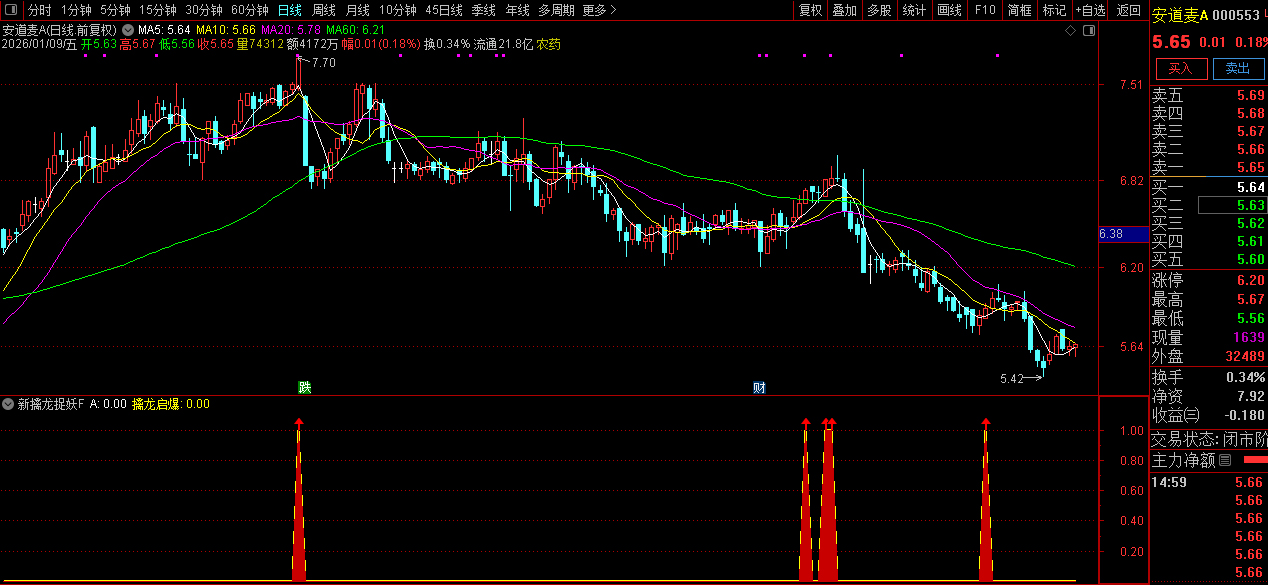Select the 60分钟 period
The image size is (1268, 585).
(x=250, y=10)
